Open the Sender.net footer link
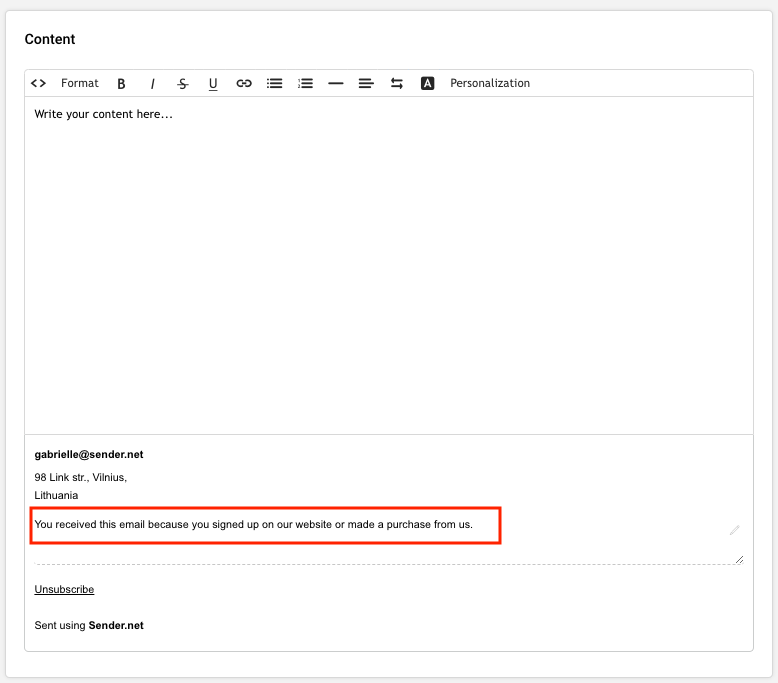 116,626
